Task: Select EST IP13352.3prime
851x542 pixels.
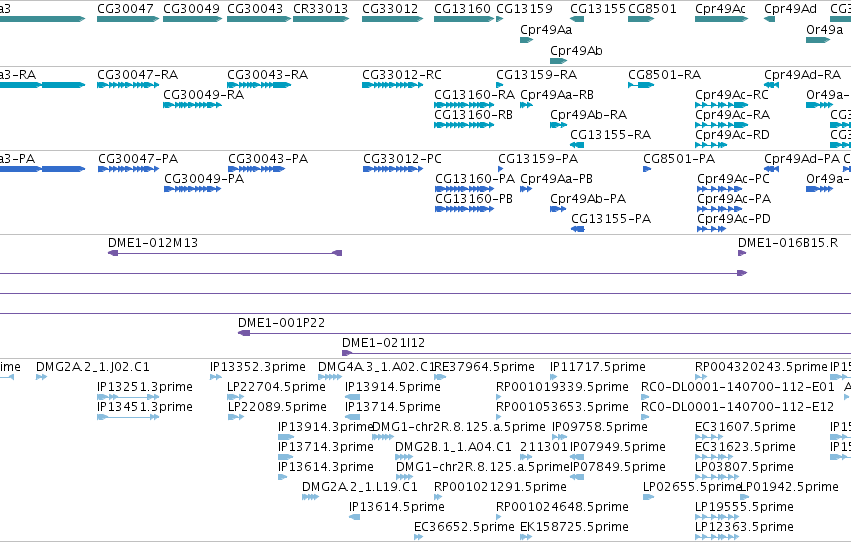Action: click(215, 377)
